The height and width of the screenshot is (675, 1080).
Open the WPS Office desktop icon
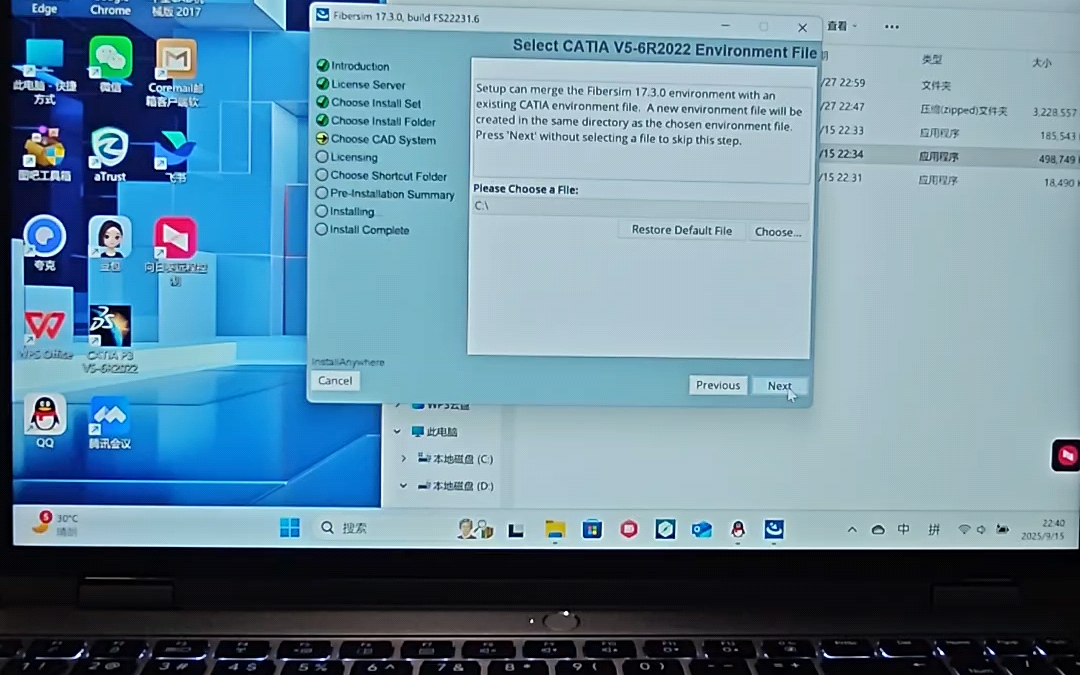click(x=45, y=333)
